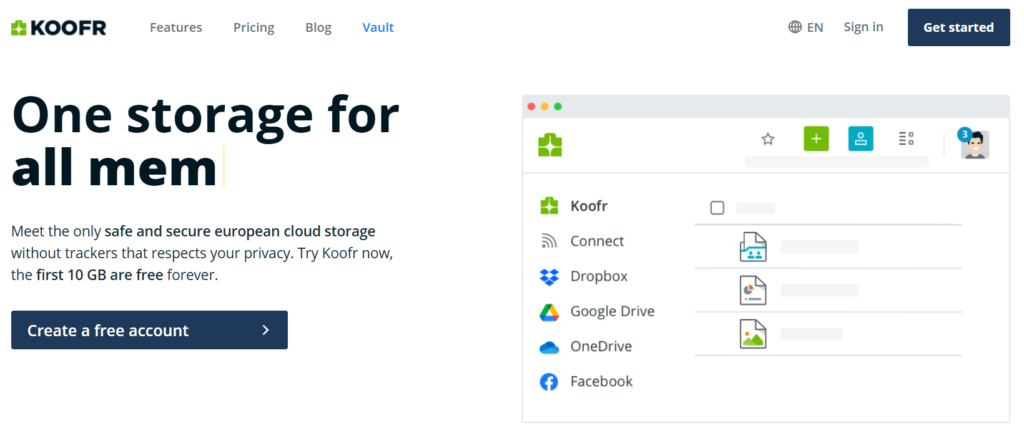Open the EN language selector
The height and width of the screenshot is (441, 1024).
pyautogui.click(x=805, y=27)
